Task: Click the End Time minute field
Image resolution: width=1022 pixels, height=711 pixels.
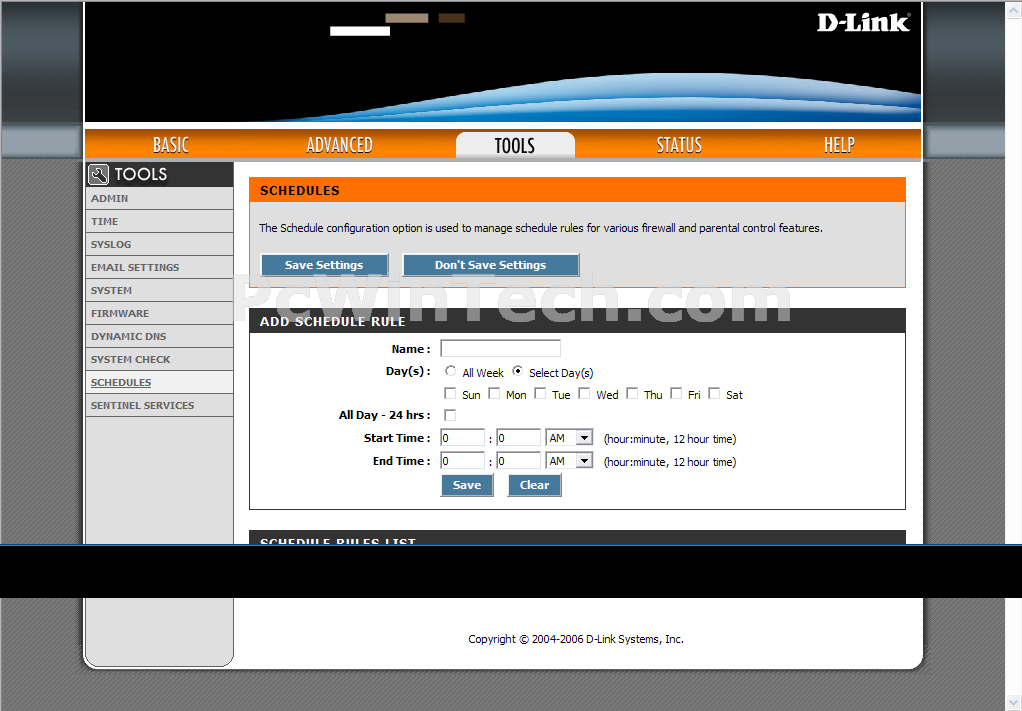Action: (x=518, y=461)
